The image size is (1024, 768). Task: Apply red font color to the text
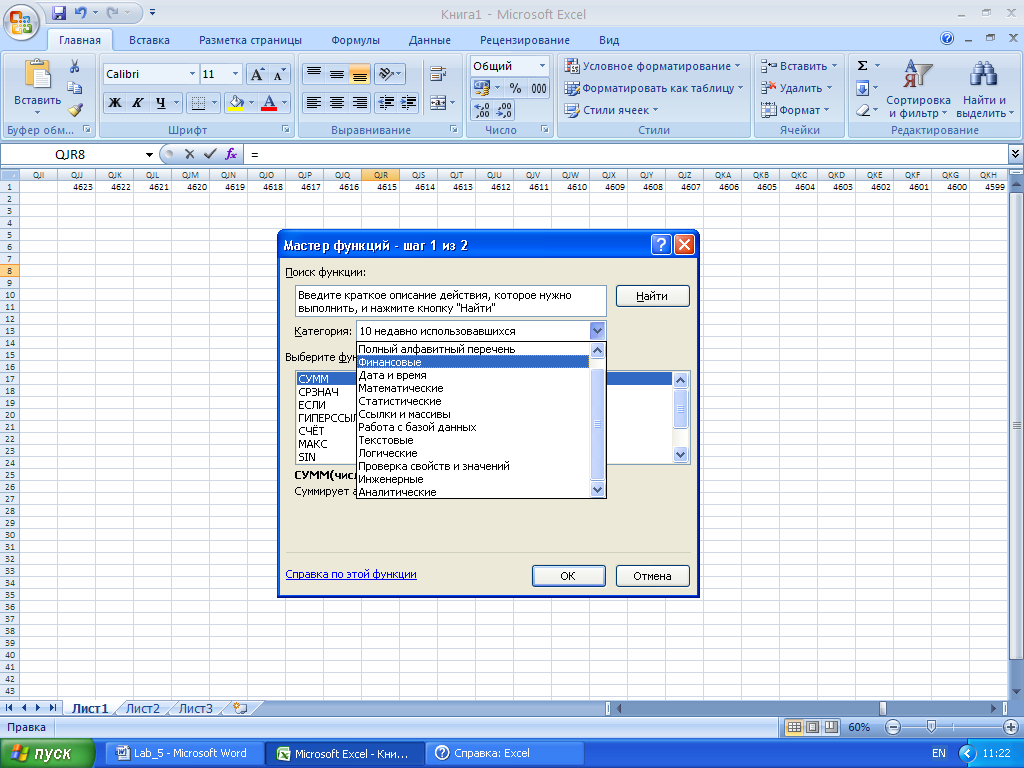pyautogui.click(x=268, y=103)
